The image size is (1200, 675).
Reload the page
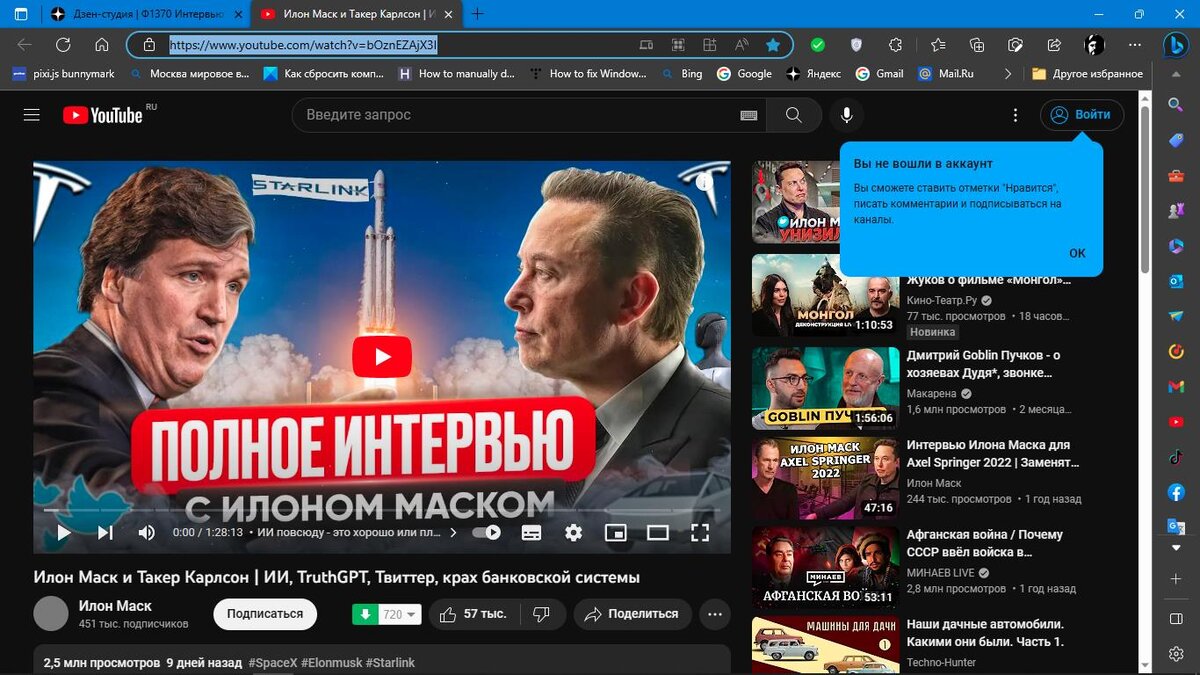coord(63,45)
